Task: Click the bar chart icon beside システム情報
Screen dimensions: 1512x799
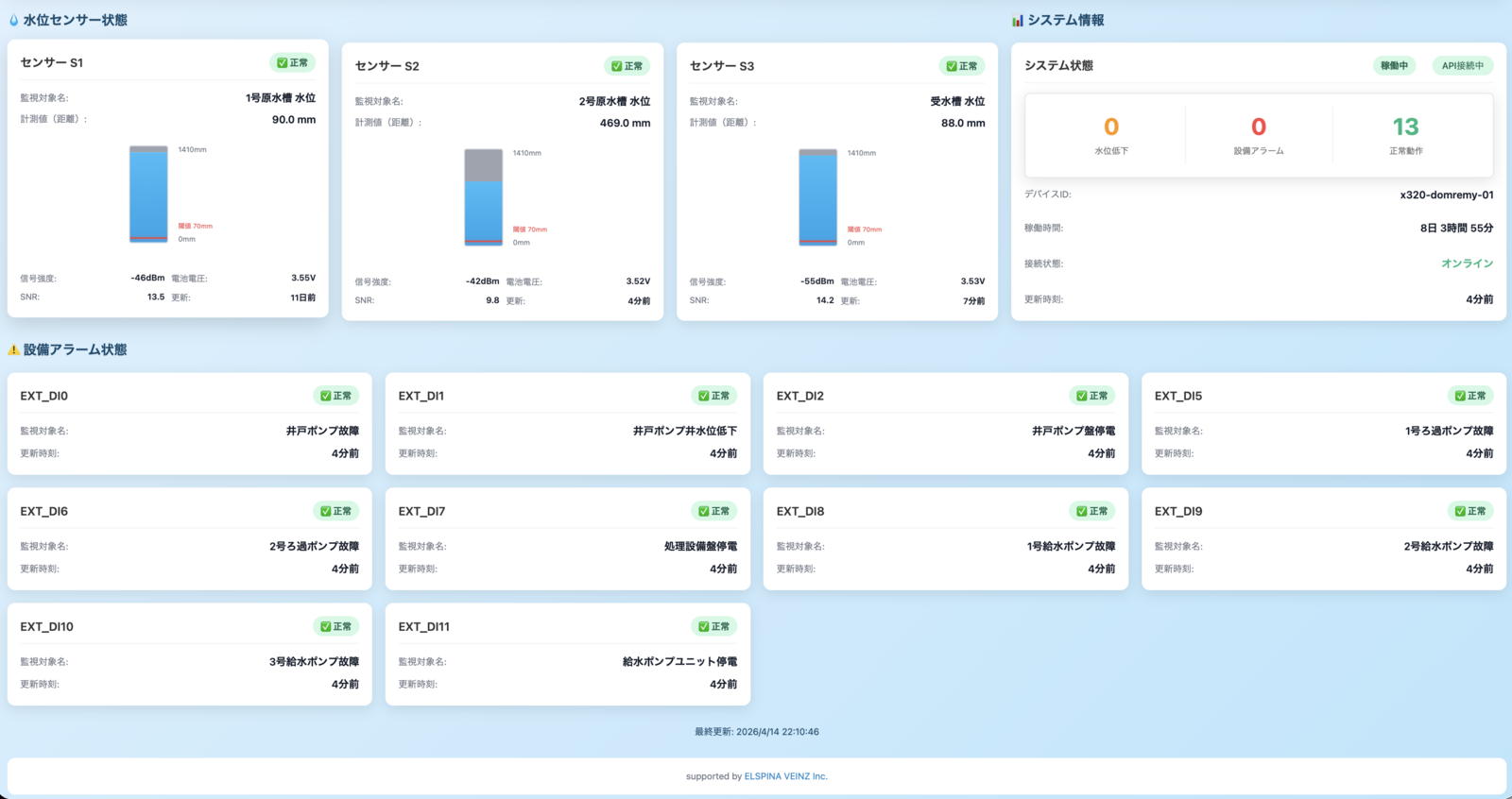Action: coord(1018,20)
